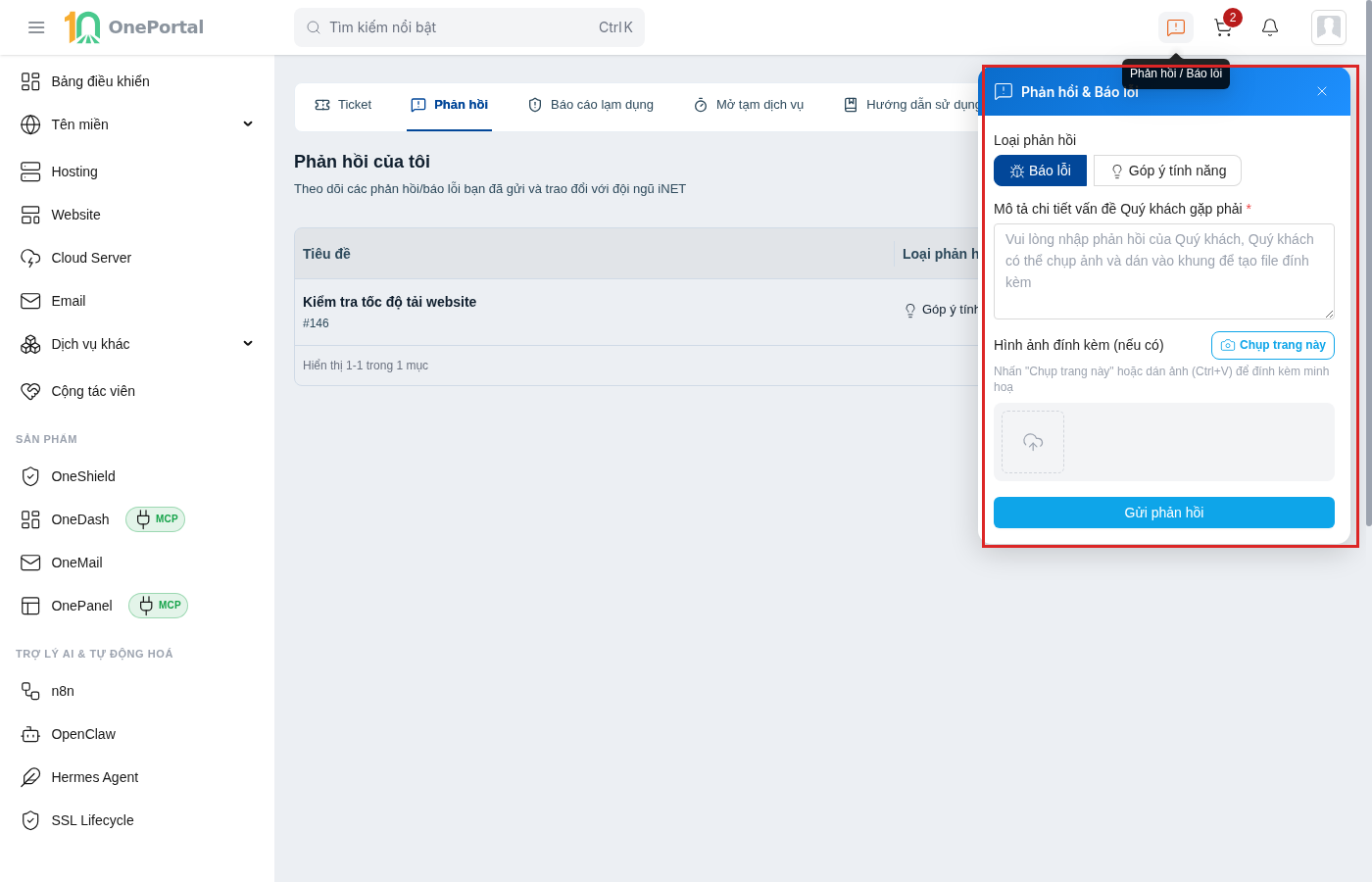Open the user avatar menu
Screen dimensions: 1372x882
coord(1329,27)
